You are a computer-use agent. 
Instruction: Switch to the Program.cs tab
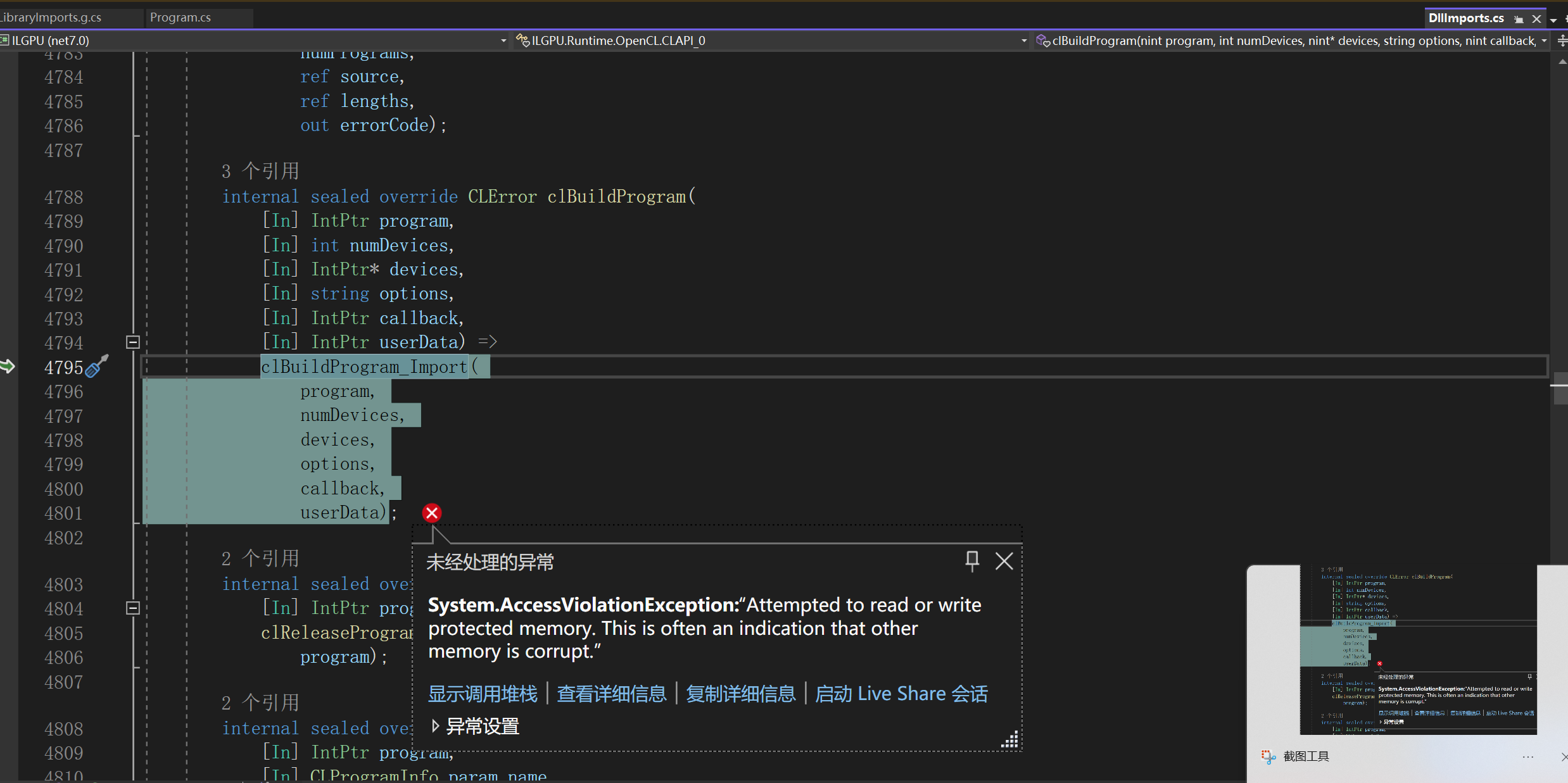tap(180, 18)
